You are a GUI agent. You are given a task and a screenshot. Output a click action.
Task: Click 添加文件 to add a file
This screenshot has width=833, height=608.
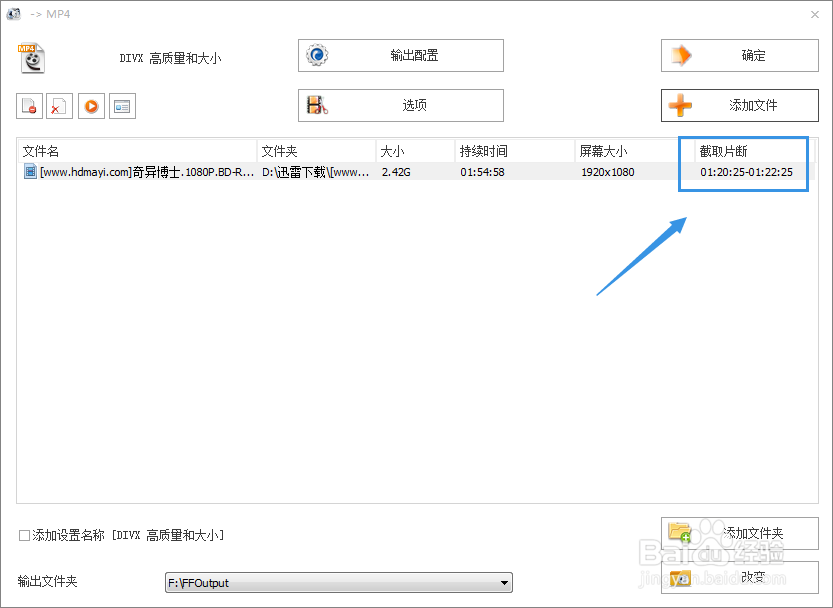click(x=740, y=105)
